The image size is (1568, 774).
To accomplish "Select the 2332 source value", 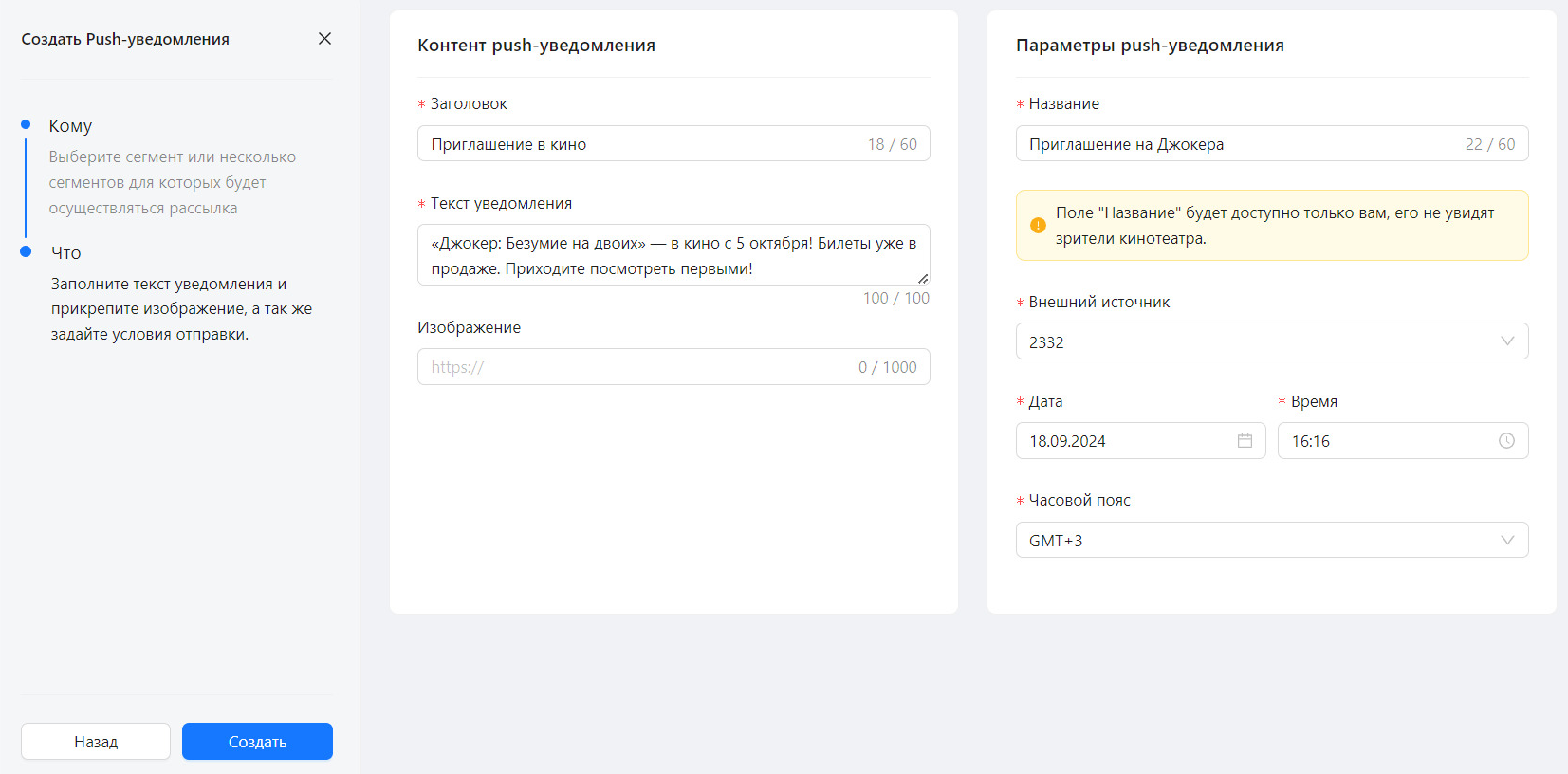I will pos(1046,342).
